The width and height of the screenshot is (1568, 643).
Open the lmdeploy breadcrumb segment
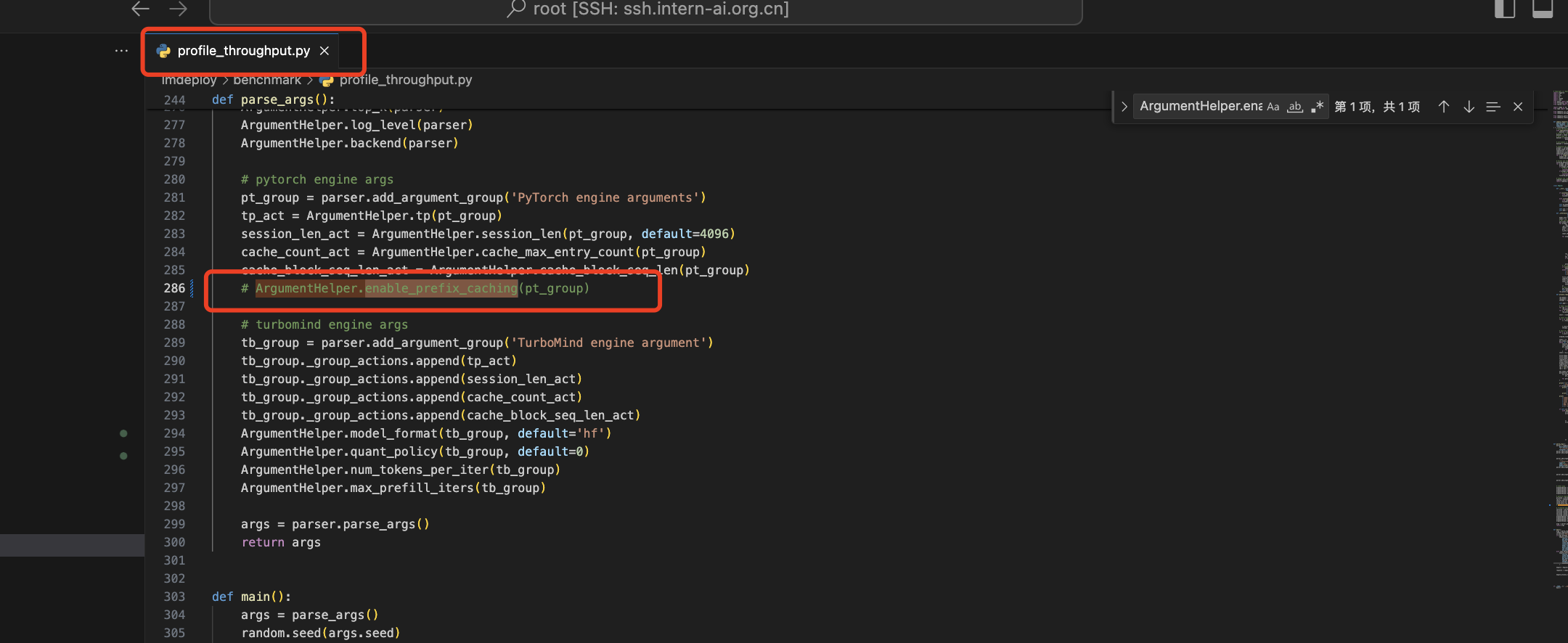[189, 80]
